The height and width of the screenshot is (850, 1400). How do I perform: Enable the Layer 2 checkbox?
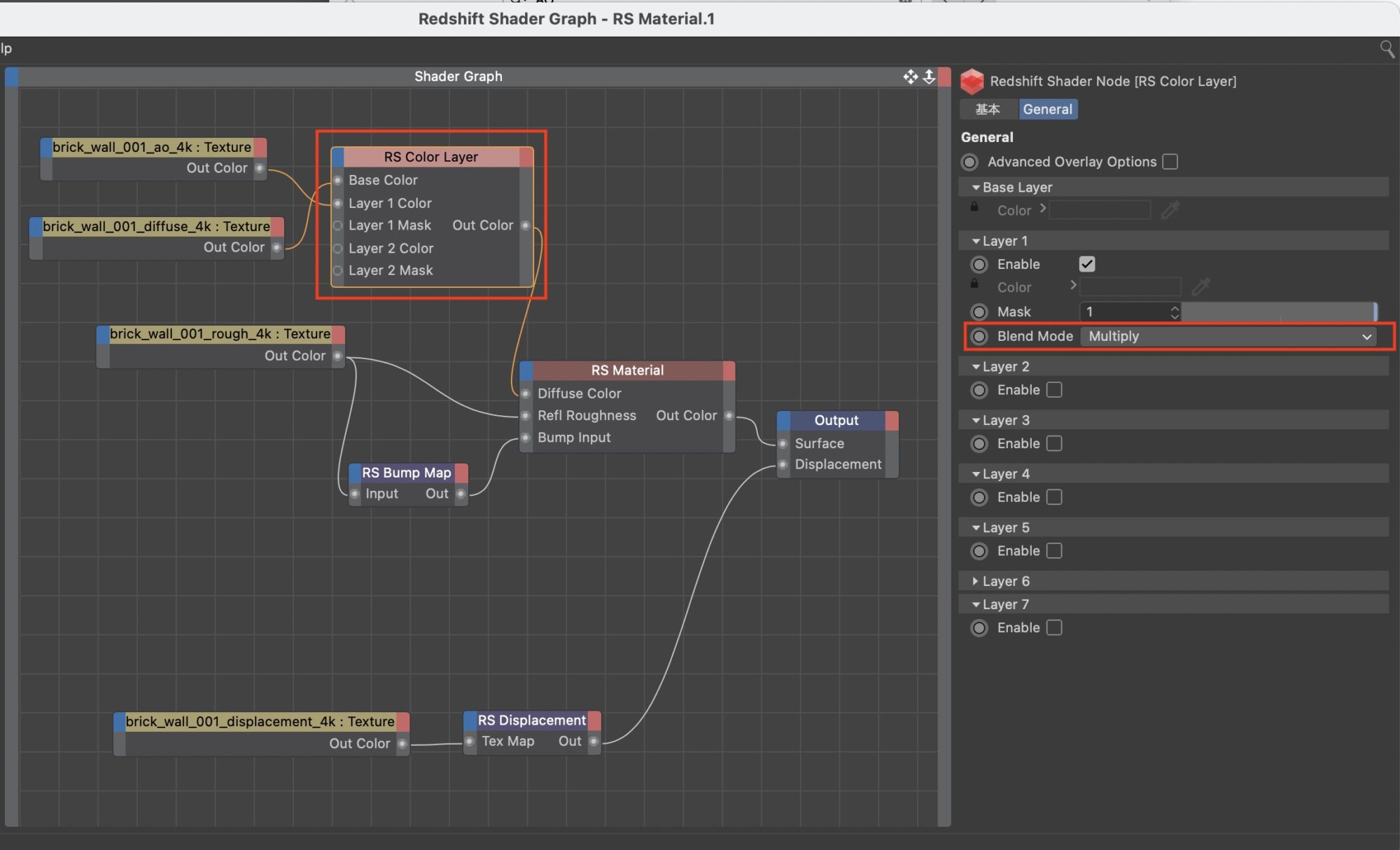point(1054,390)
